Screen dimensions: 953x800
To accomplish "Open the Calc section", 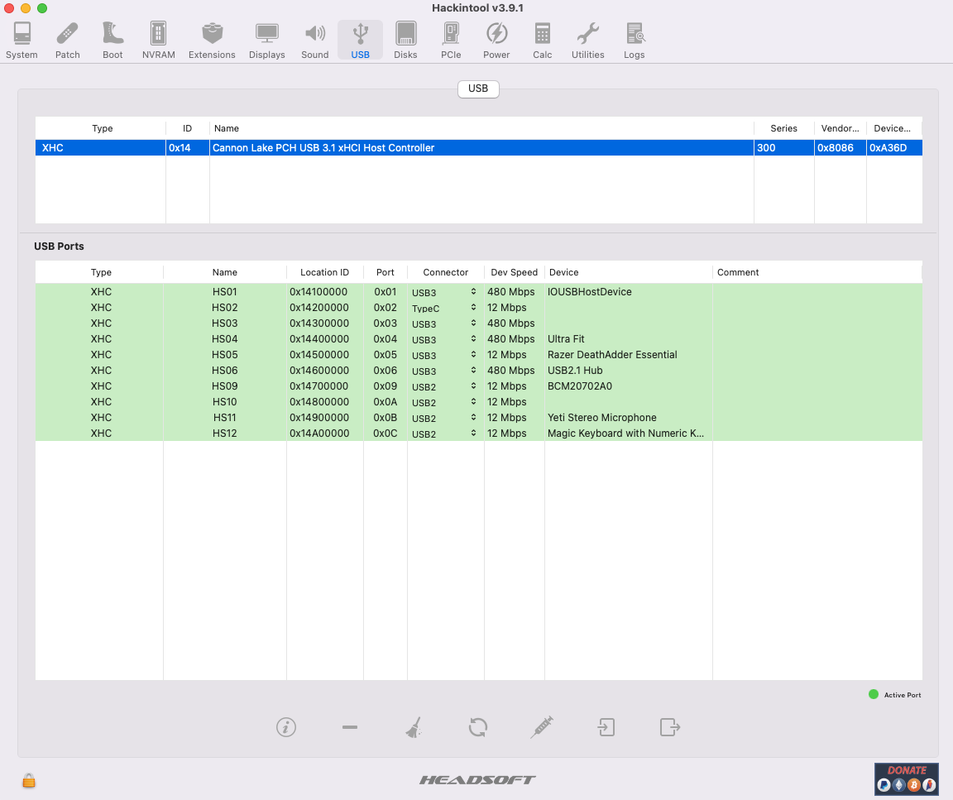I will pyautogui.click(x=542, y=41).
